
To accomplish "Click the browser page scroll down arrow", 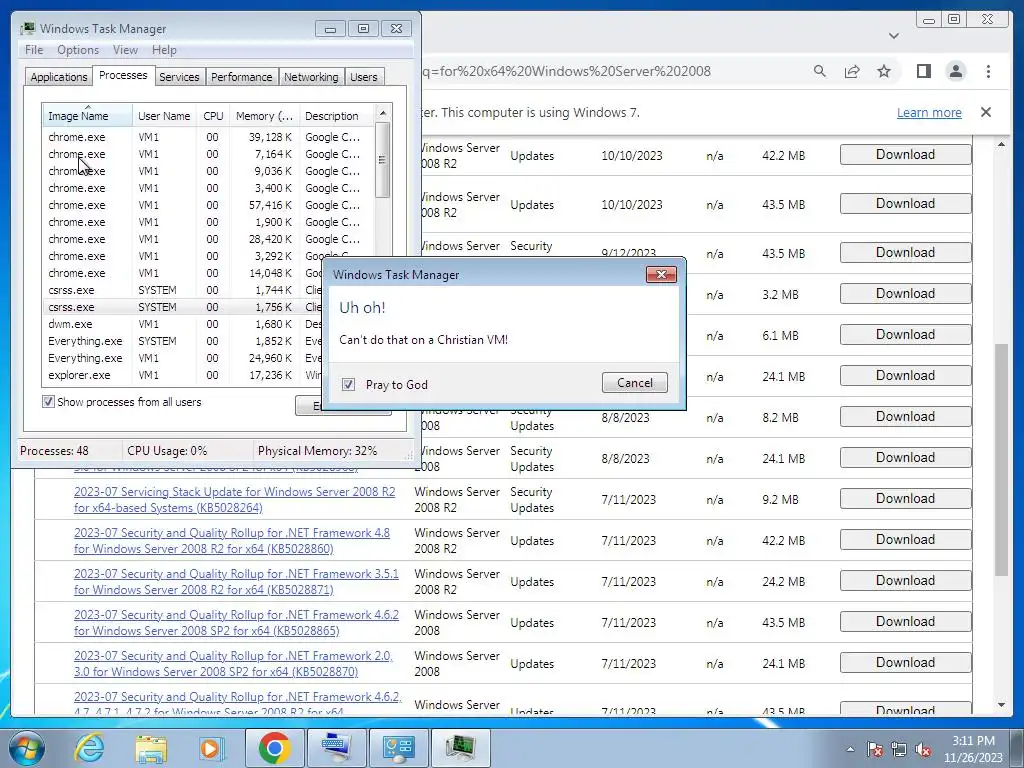I will coord(1001,705).
